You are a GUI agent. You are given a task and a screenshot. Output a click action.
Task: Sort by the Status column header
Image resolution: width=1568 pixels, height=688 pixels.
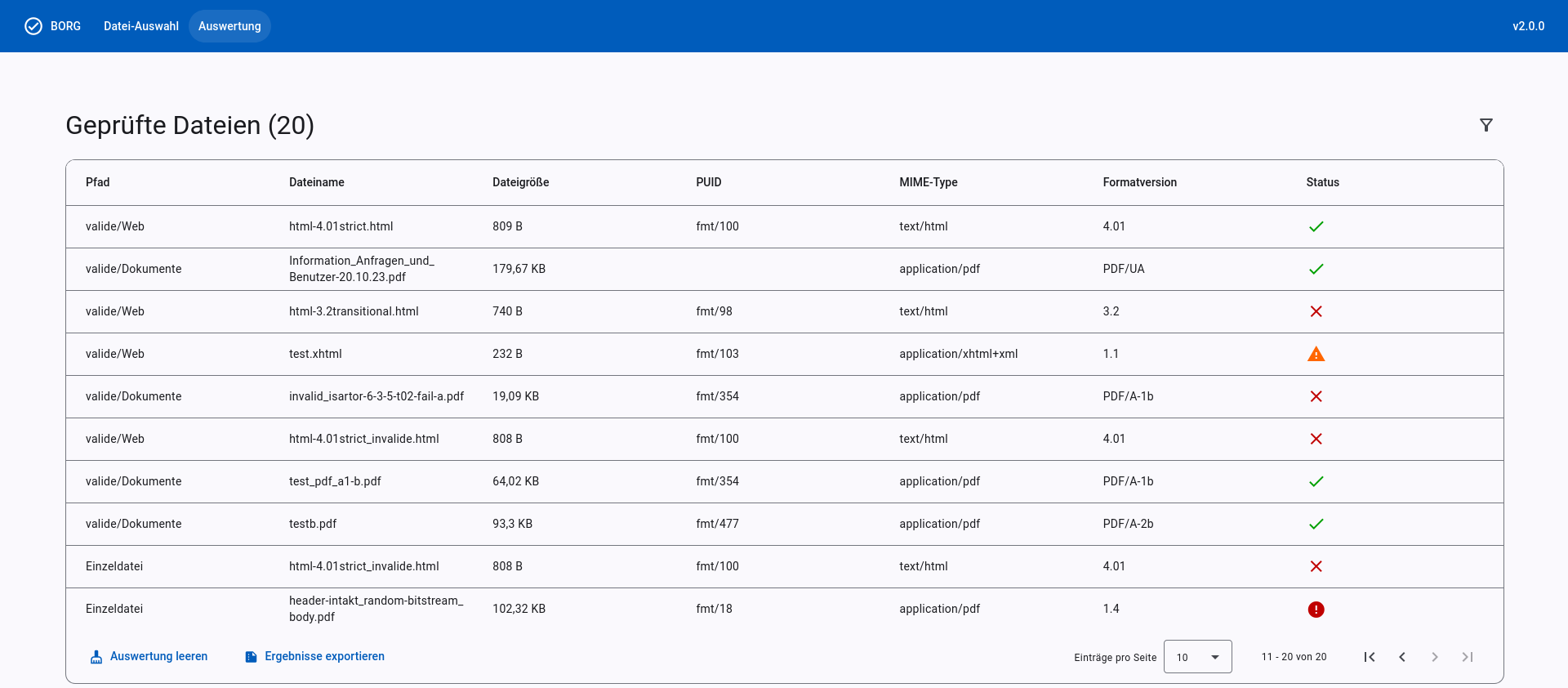pos(1322,182)
